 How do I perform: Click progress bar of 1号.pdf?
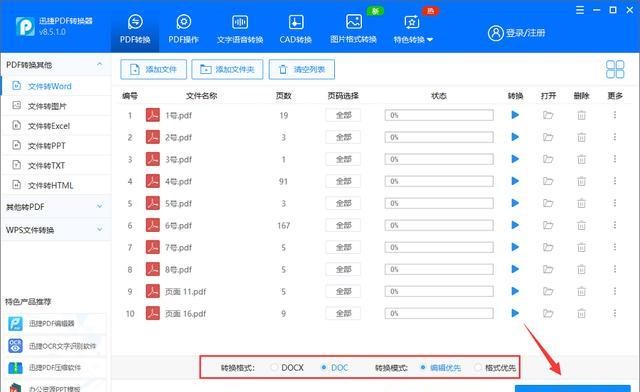coord(439,115)
